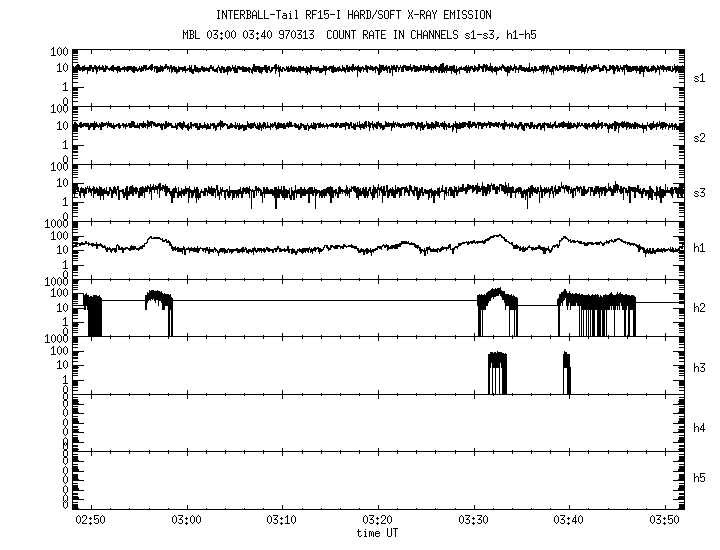Click the s2 channel label
Viewport: 720px width, 550px height.
(699, 137)
